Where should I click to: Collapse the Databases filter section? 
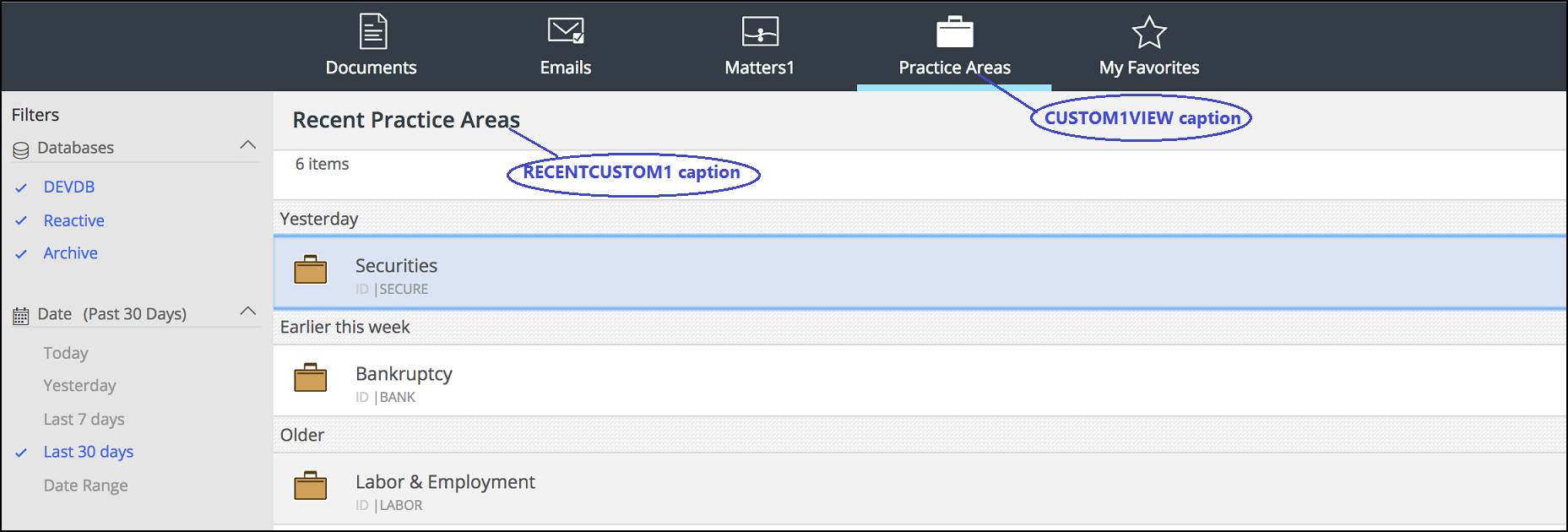click(247, 145)
